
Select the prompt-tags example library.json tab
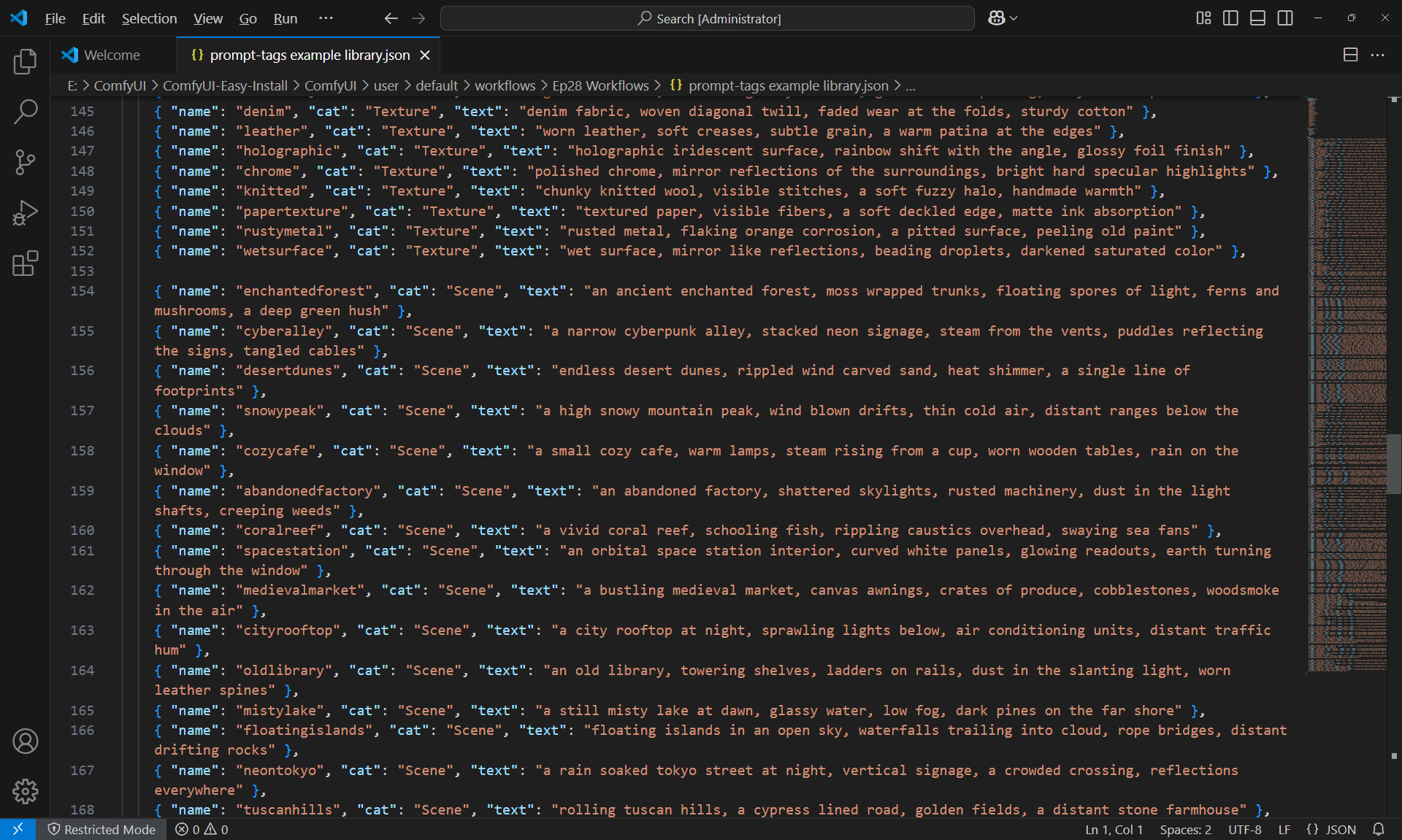pos(310,55)
